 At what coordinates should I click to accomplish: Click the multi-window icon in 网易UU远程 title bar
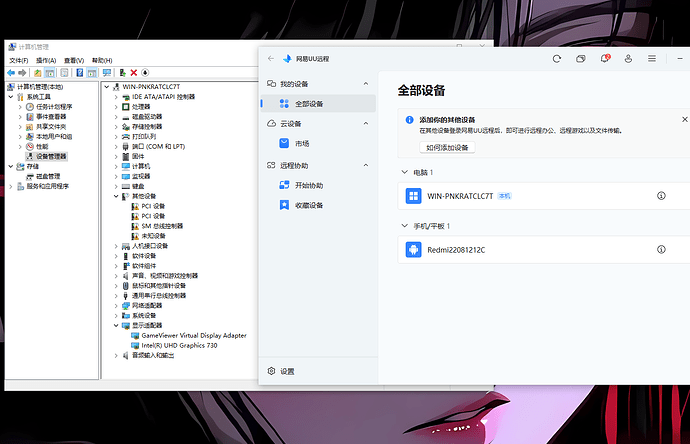click(581, 59)
